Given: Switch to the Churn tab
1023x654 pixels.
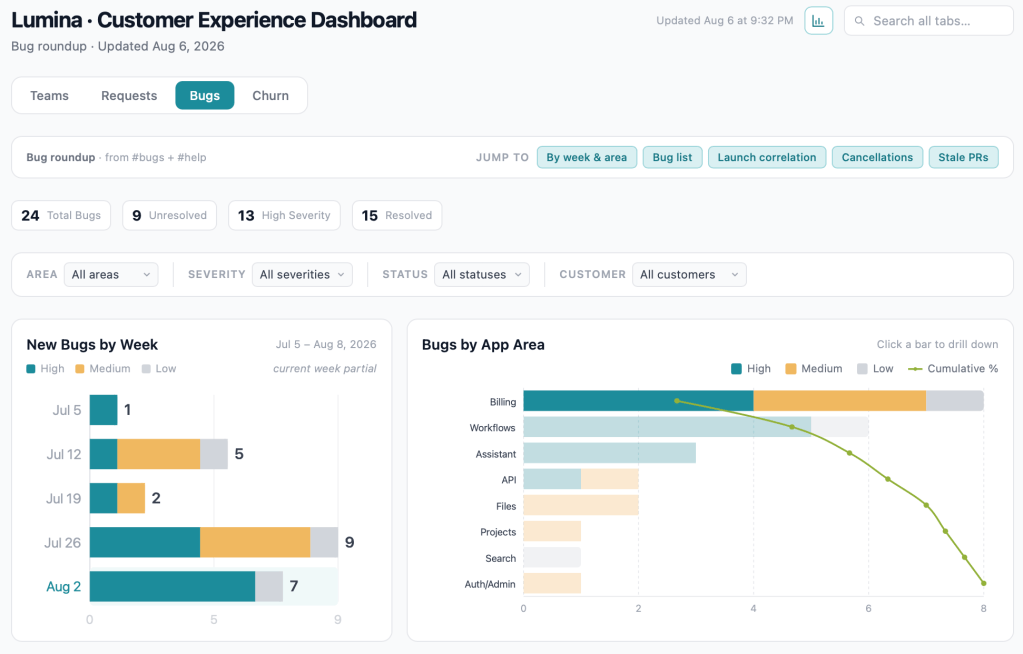Looking at the screenshot, I should tap(270, 95).
